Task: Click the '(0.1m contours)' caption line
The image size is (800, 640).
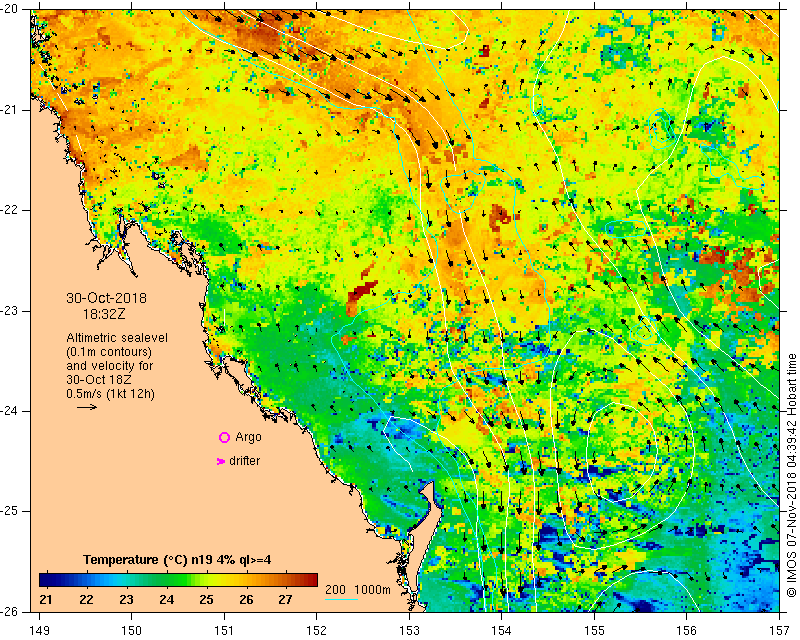Action: pyautogui.click(x=109, y=352)
